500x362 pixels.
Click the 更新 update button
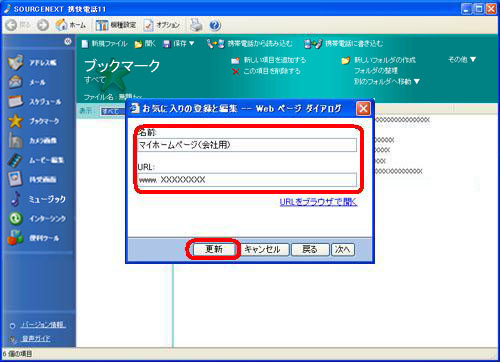point(214,249)
